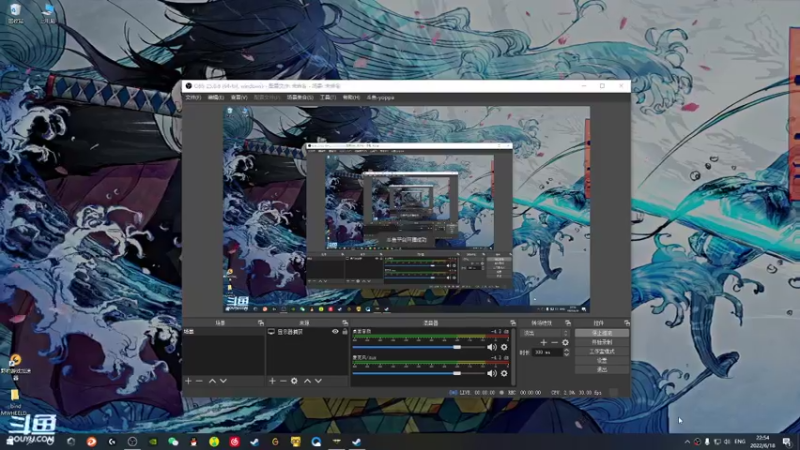Open NVIDIA app from the taskbar
This screenshot has height=450, width=800.
coord(153,441)
